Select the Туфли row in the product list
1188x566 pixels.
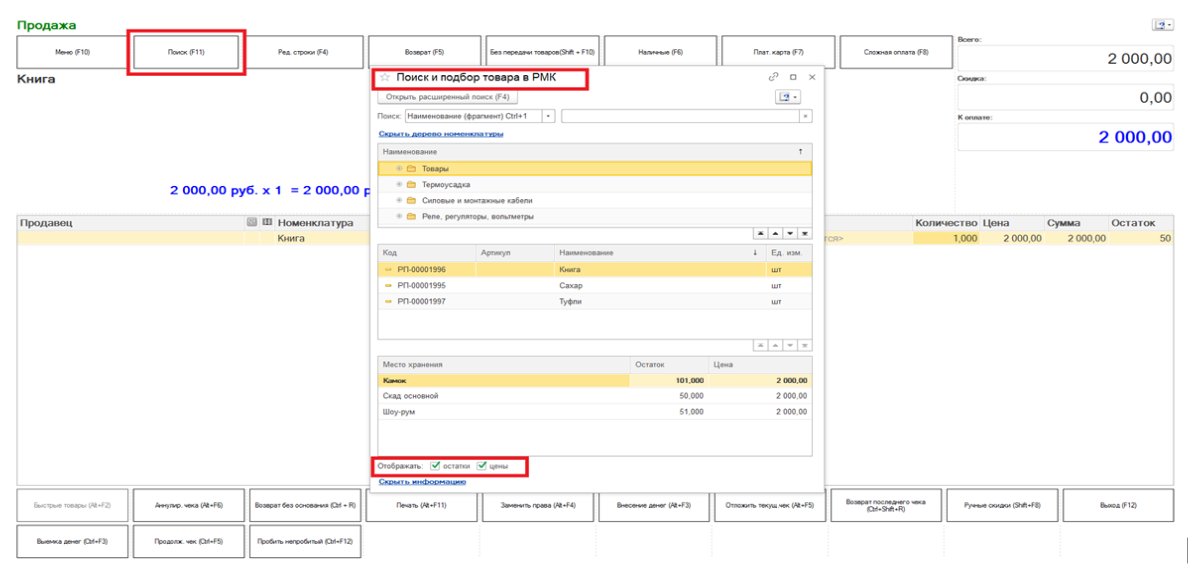point(572,301)
